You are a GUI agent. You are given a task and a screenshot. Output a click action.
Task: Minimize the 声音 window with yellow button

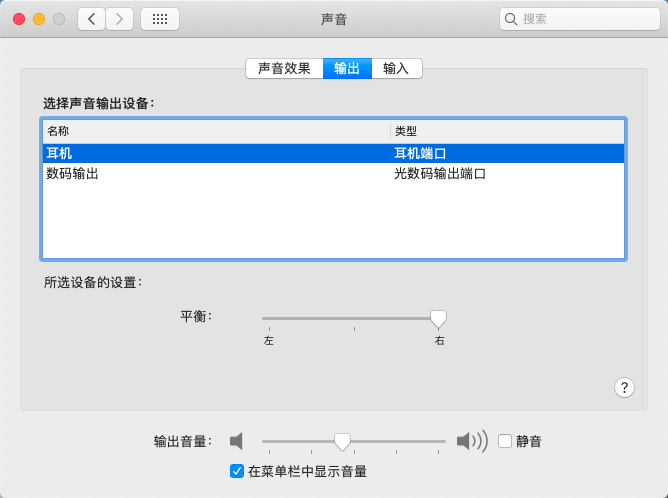tap(39, 19)
